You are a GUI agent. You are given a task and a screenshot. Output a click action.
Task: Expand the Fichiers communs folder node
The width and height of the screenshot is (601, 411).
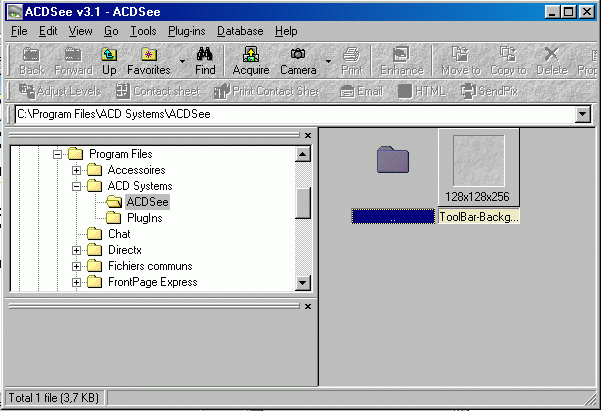tap(76, 266)
